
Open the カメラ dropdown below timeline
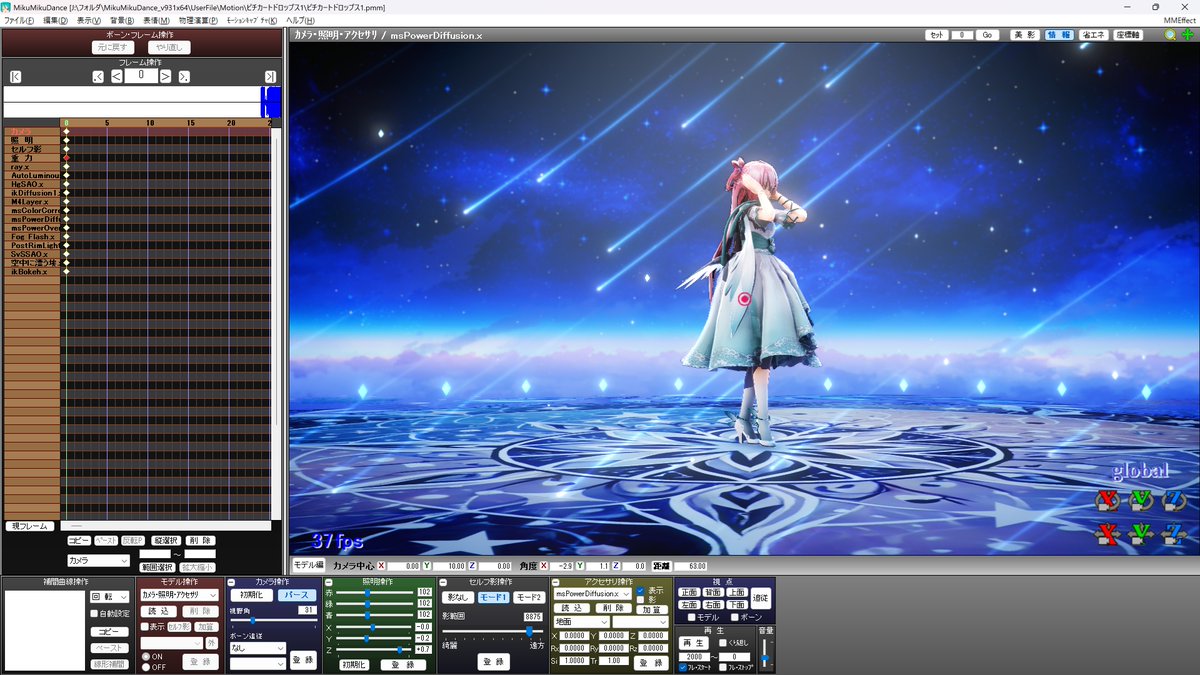[x=99, y=561]
